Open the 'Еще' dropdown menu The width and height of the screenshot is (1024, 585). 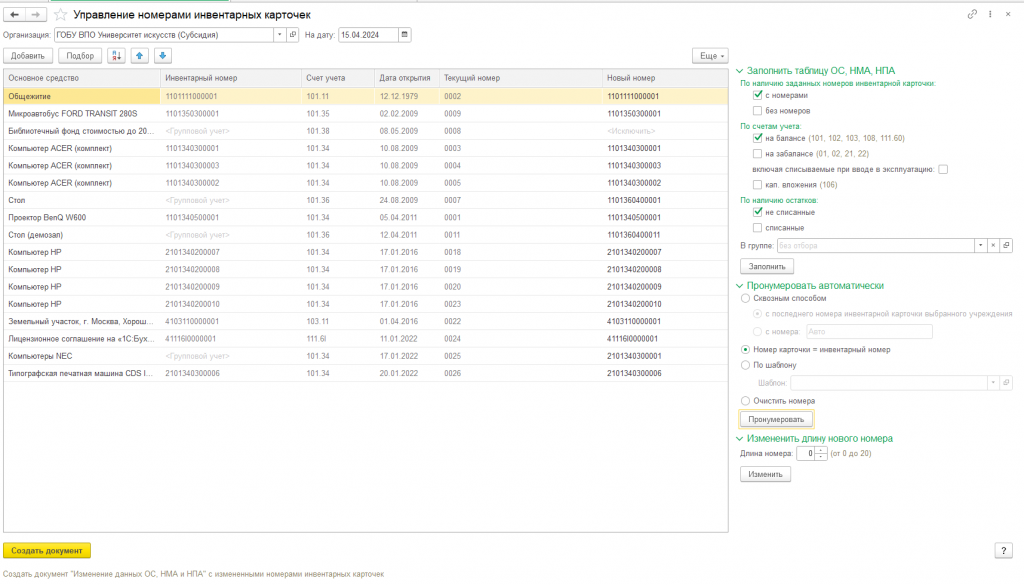(x=711, y=55)
